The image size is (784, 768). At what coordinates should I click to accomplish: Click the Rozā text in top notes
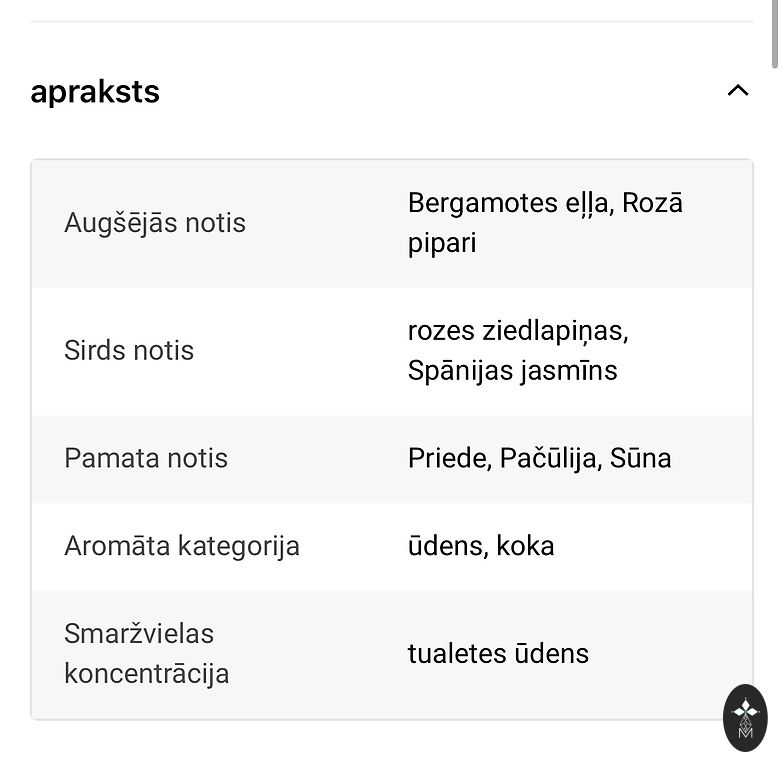652,203
